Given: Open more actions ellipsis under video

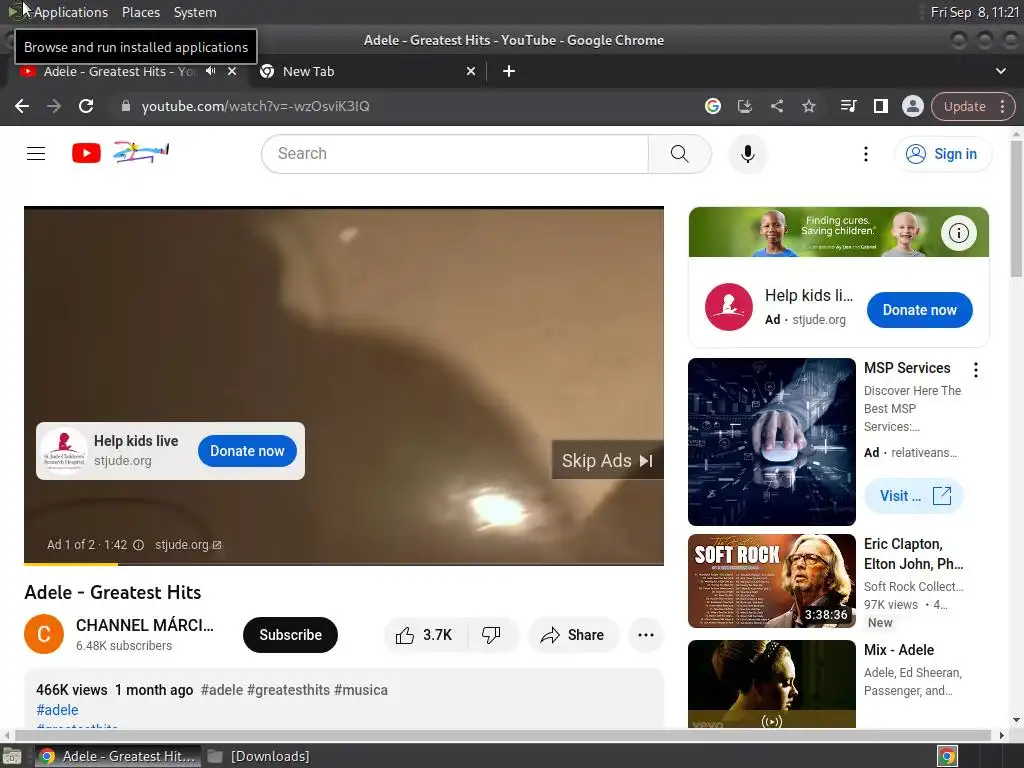Looking at the screenshot, I should pyautogui.click(x=645, y=635).
